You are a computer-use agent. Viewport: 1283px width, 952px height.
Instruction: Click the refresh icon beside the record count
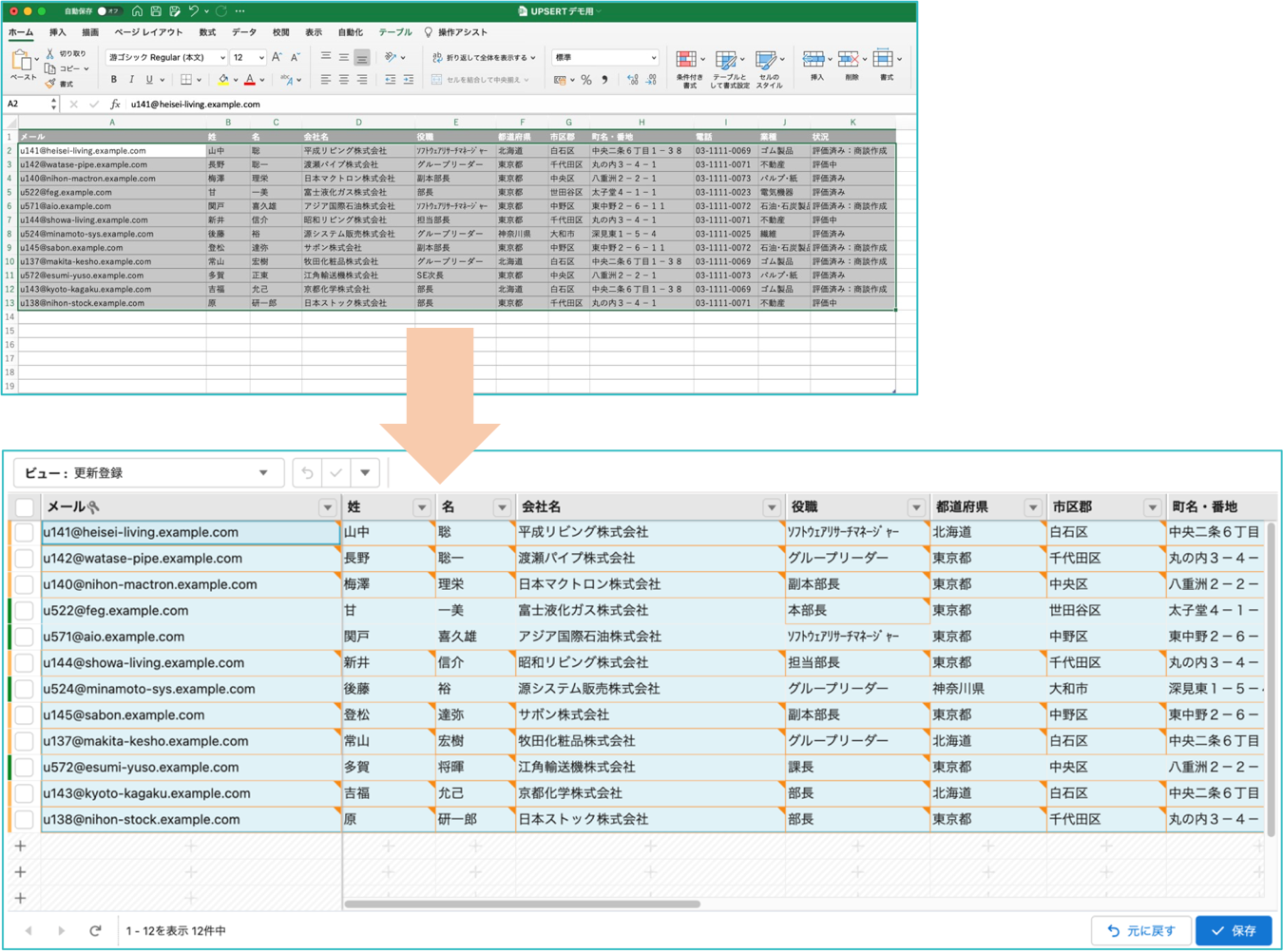click(95, 931)
